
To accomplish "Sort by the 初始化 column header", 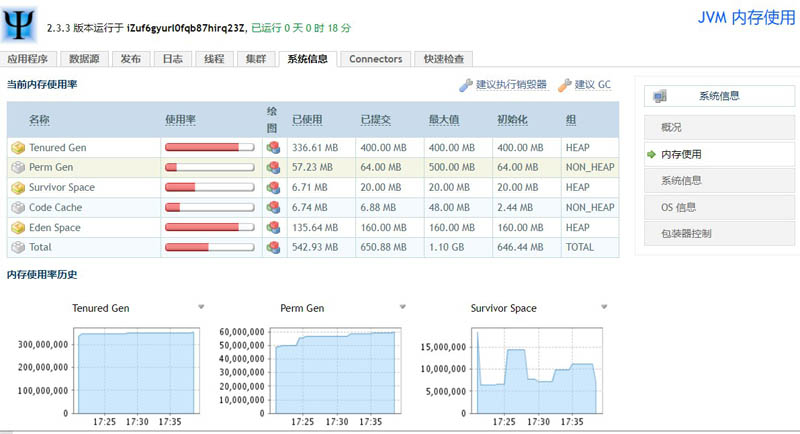I will point(512,120).
